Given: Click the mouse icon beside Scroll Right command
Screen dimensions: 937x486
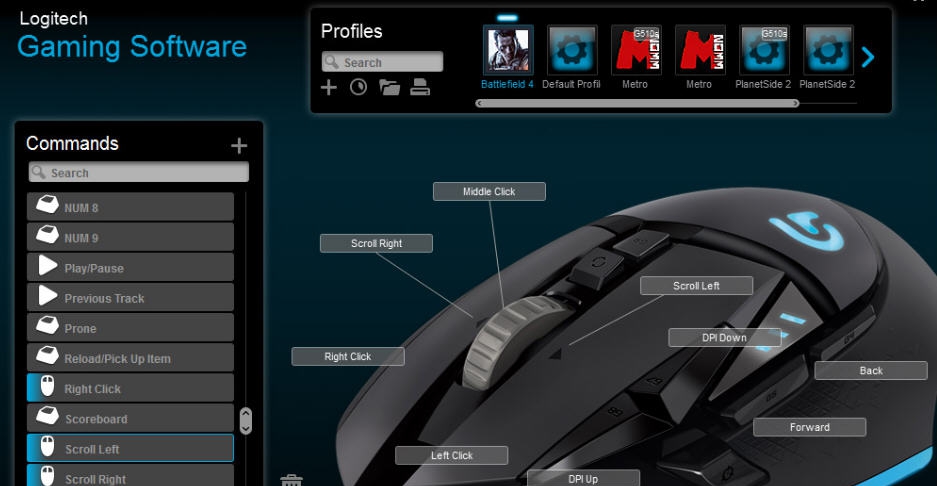Looking at the screenshot, I should (x=47, y=476).
